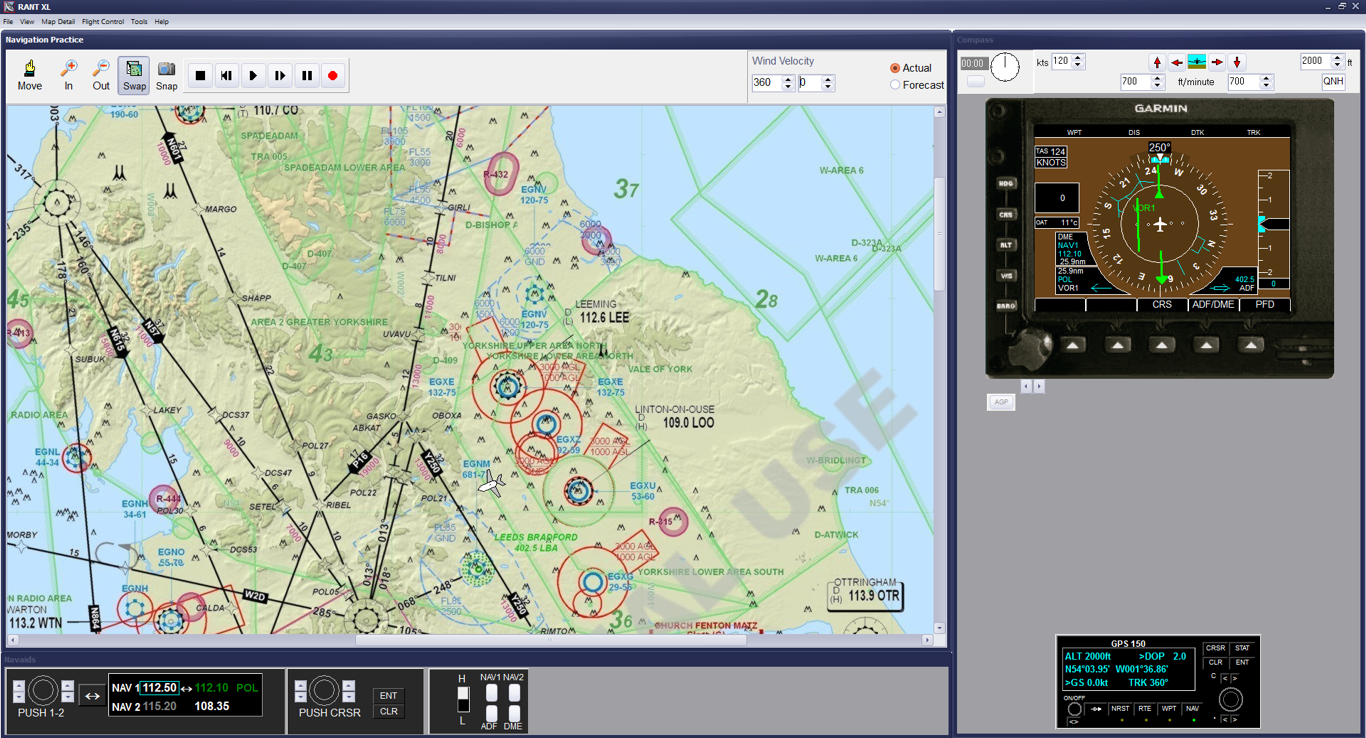Click the red turn left arrow

pyautogui.click(x=1177, y=62)
